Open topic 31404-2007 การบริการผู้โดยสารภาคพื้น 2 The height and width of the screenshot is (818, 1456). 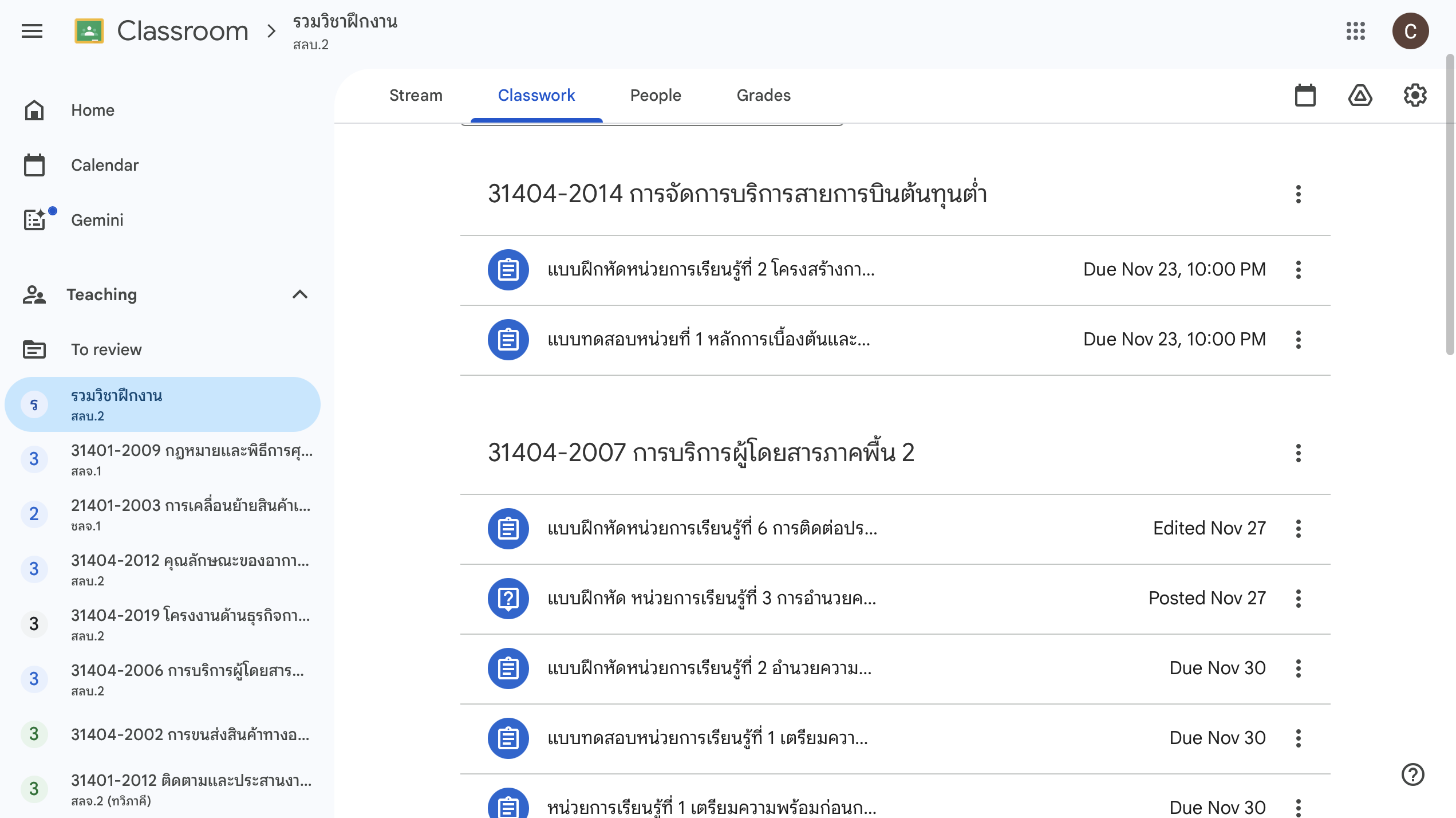pyautogui.click(x=701, y=453)
